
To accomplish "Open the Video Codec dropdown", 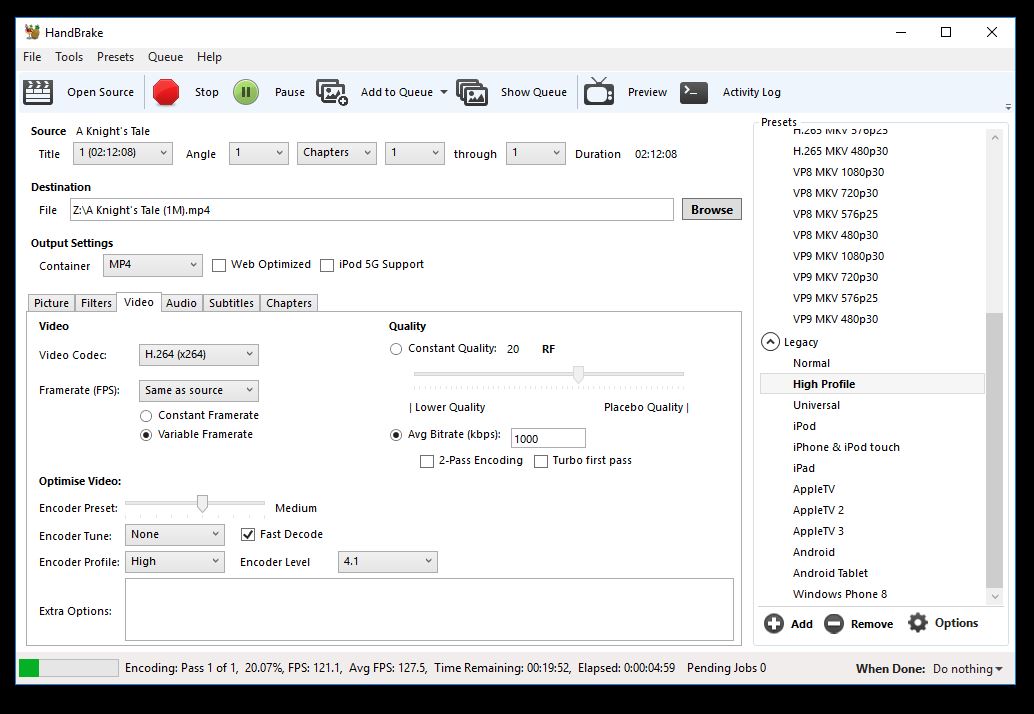I will pyautogui.click(x=198, y=355).
